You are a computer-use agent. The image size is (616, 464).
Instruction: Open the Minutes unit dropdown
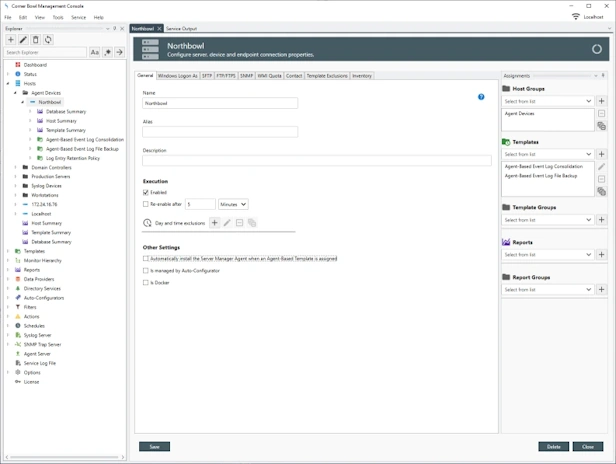coord(233,204)
